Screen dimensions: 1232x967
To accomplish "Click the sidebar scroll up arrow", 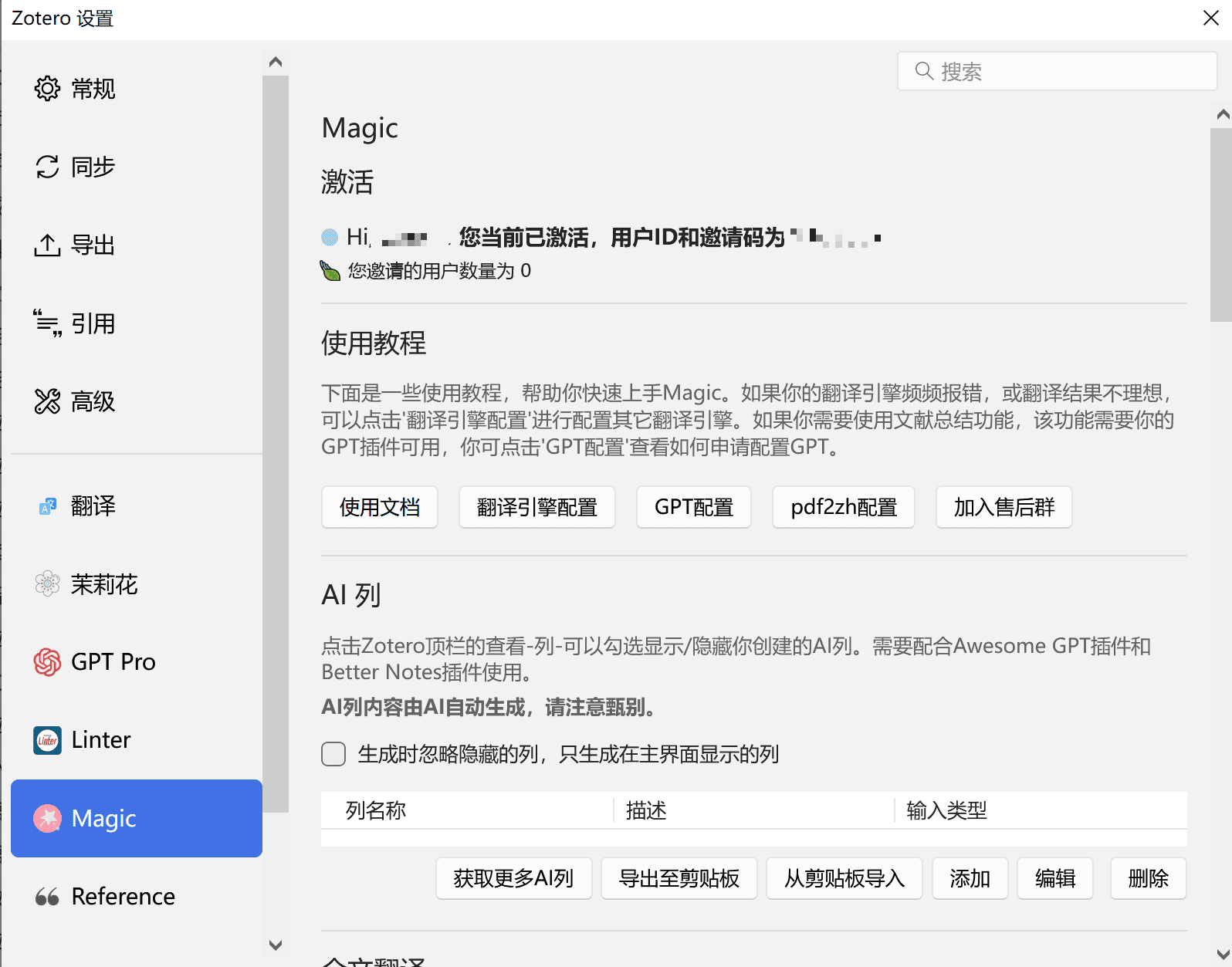I will coord(276,62).
